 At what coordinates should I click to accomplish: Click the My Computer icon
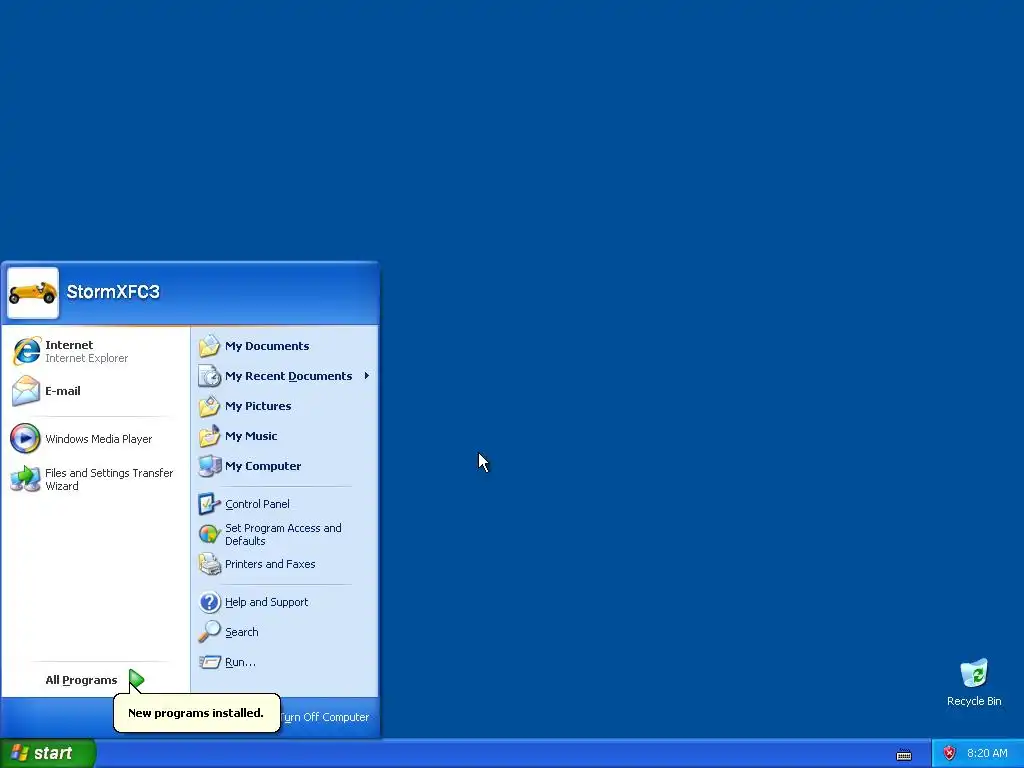click(x=210, y=466)
